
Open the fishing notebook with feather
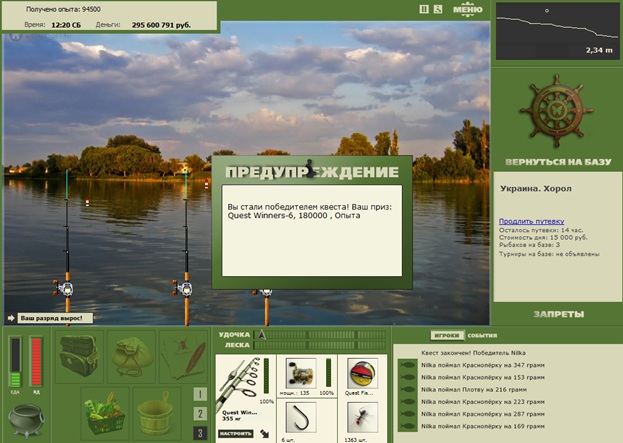tap(184, 356)
